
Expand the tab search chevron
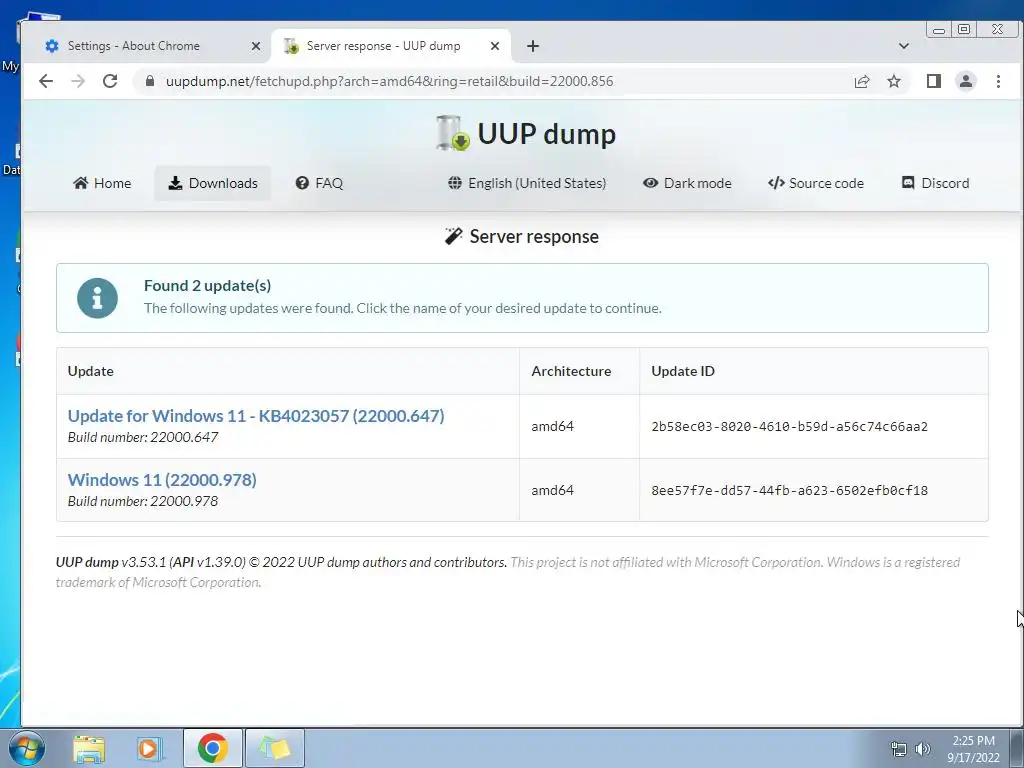[904, 46]
